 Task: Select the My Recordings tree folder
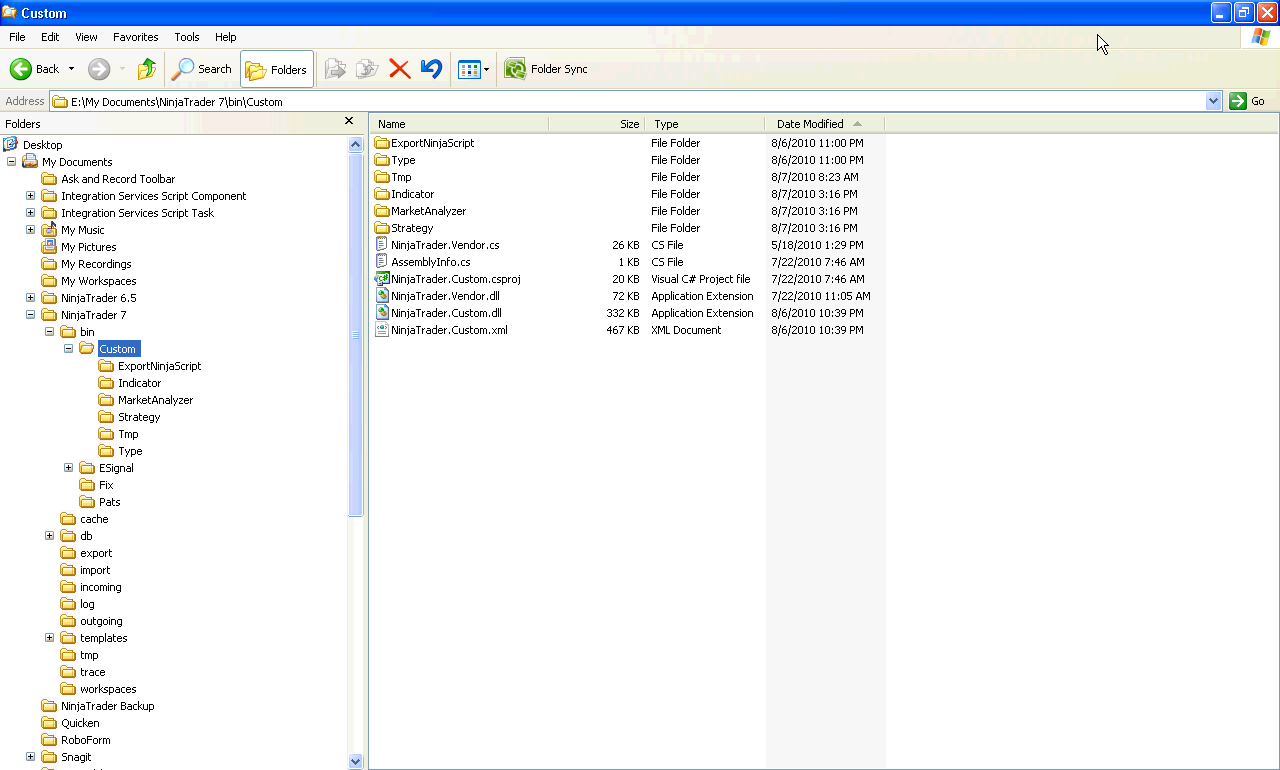(x=96, y=264)
